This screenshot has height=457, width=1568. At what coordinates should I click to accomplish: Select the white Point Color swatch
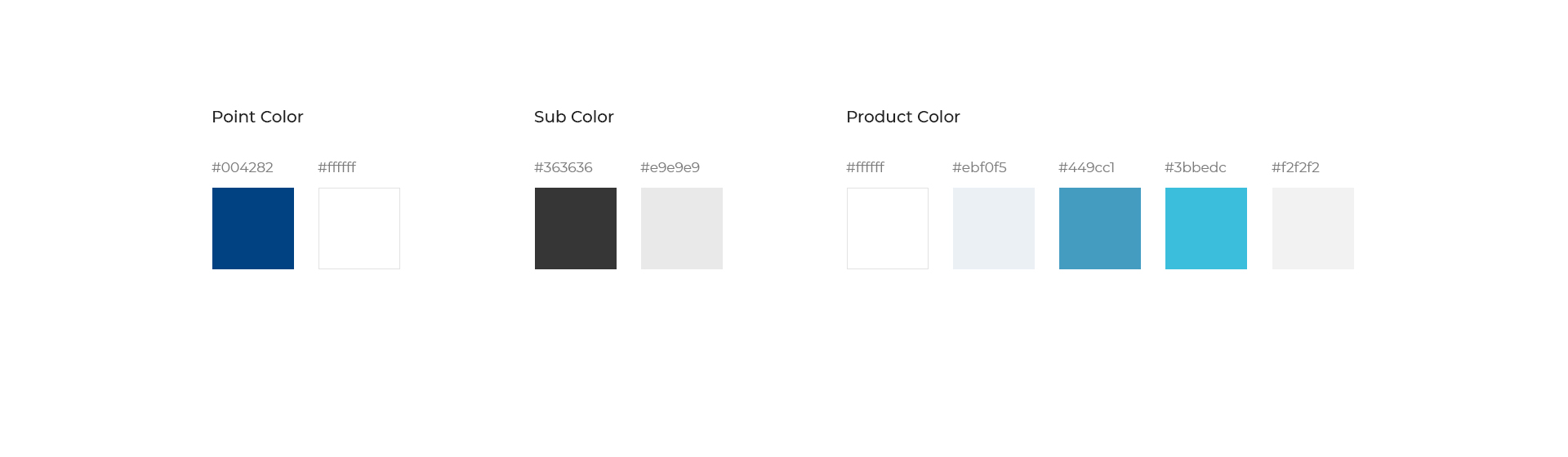359,228
